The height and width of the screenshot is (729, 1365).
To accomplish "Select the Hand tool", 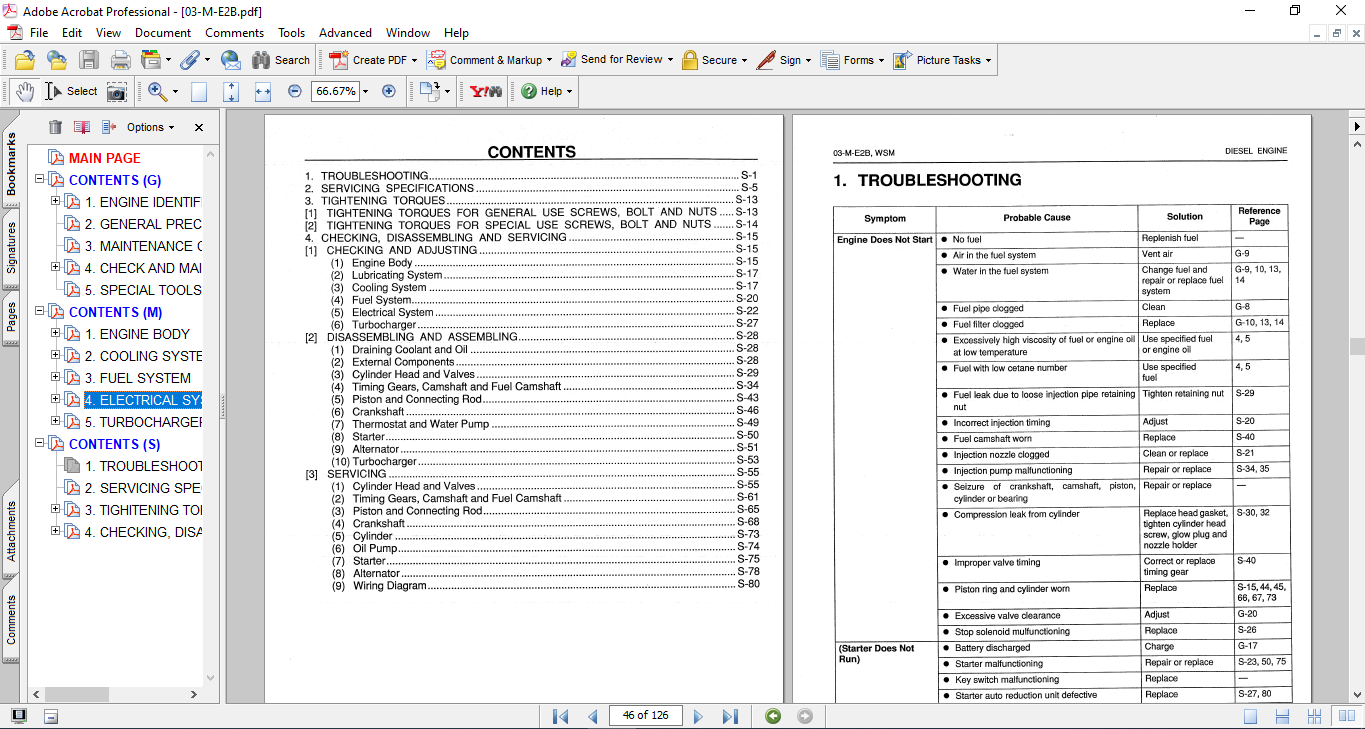I will pyautogui.click(x=23, y=91).
